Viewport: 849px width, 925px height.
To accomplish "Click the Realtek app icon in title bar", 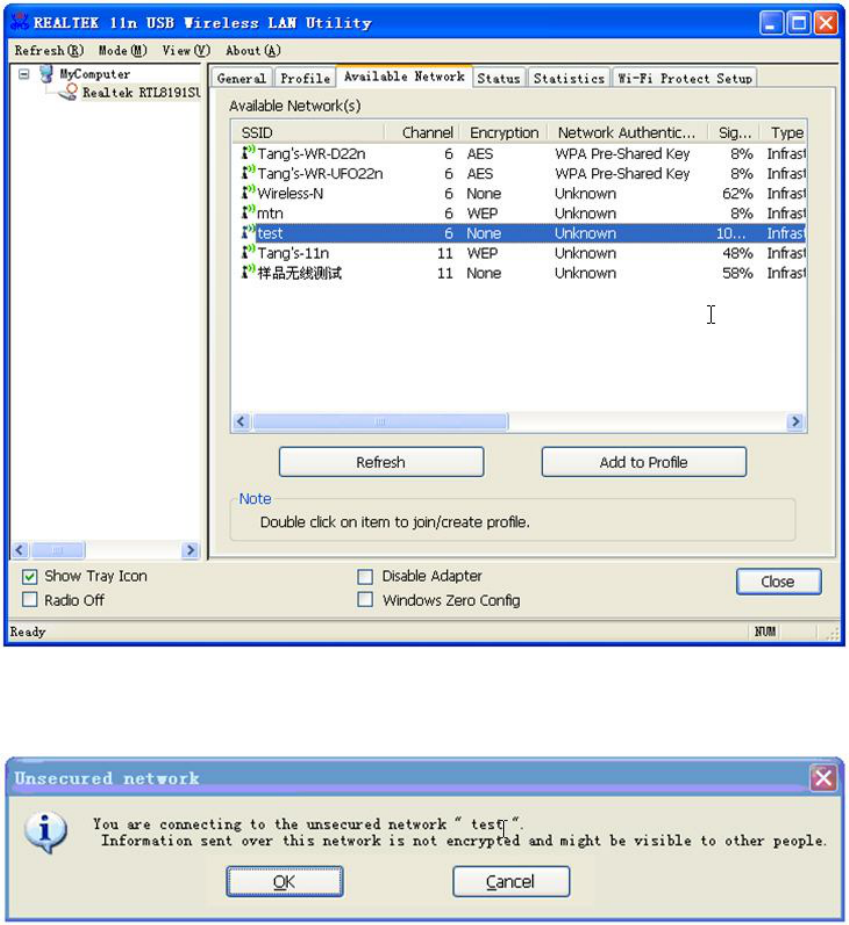I will 19,22.
